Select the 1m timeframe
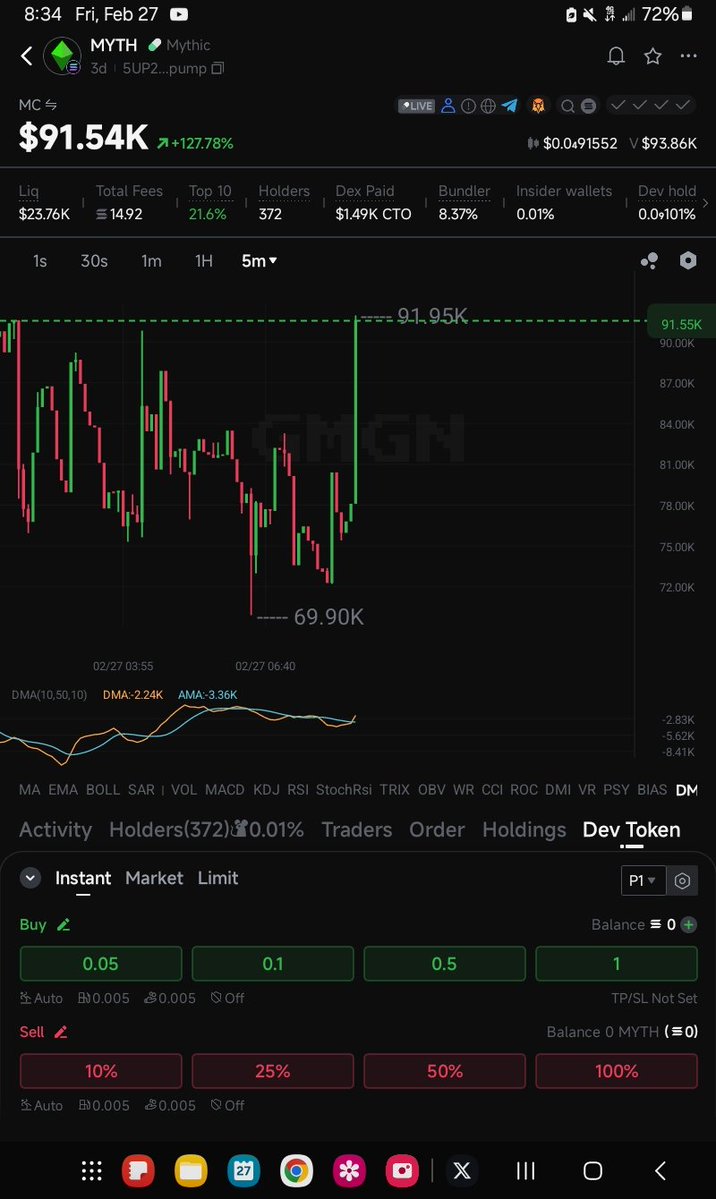The height and width of the screenshot is (1199, 716). [x=151, y=262]
